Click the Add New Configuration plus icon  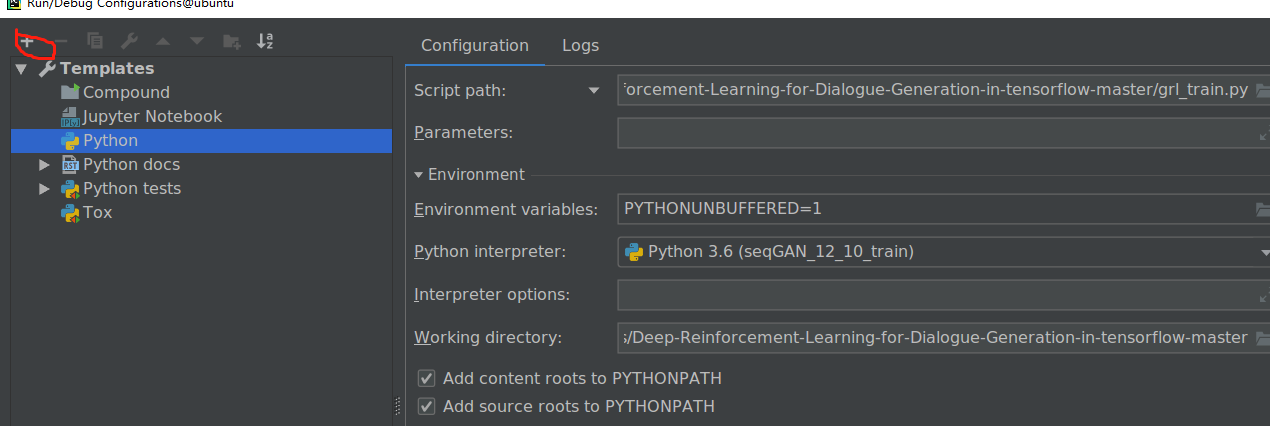click(x=27, y=42)
